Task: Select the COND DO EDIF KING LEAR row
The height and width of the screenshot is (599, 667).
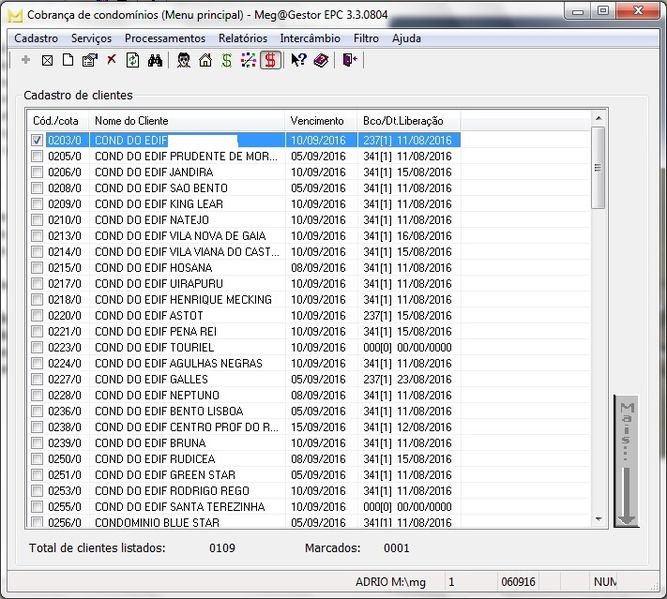Action: (x=159, y=204)
